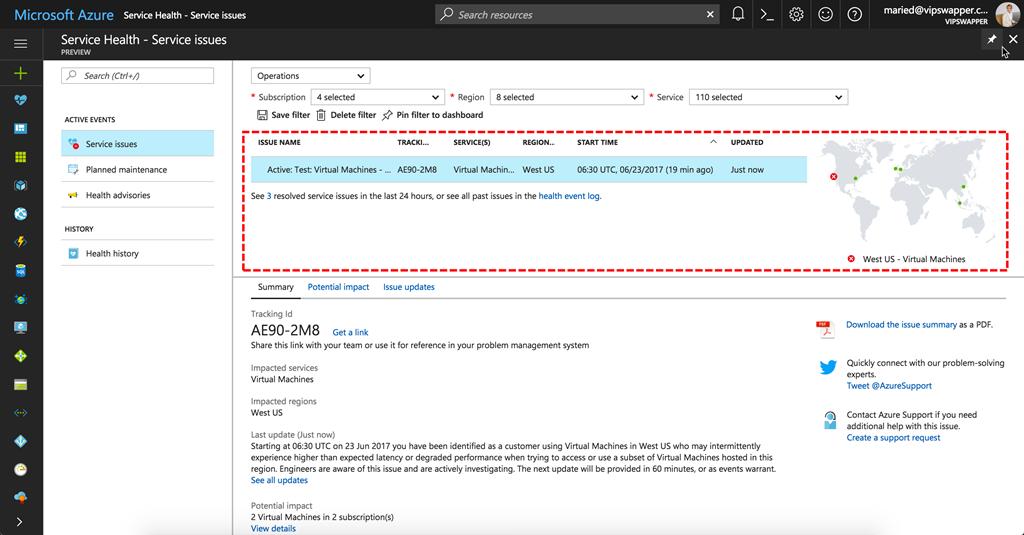Open the Service 110 selected dropdown

point(768,97)
